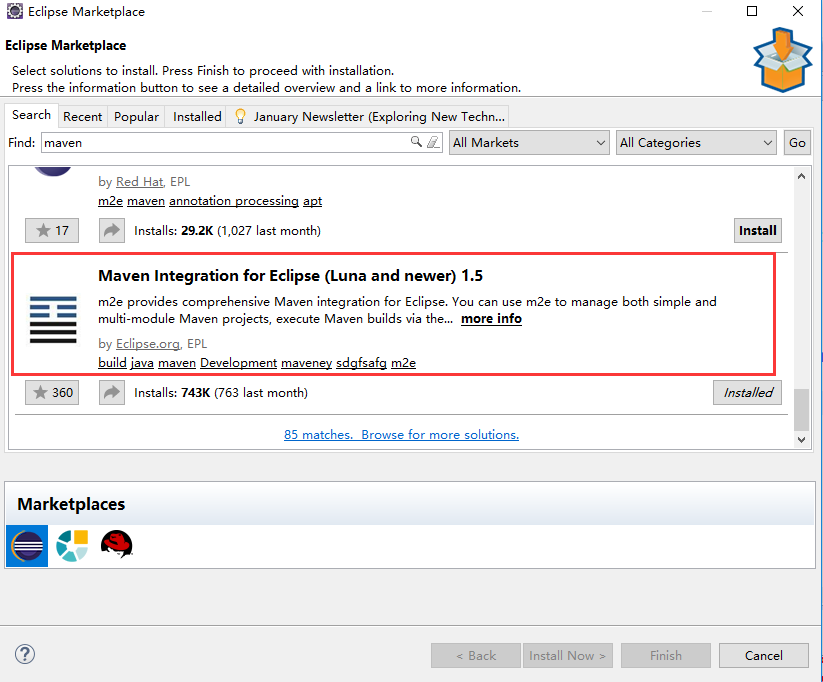Click the Eclipse Marketplace window title icon
823x682 pixels.
pyautogui.click(x=15, y=11)
